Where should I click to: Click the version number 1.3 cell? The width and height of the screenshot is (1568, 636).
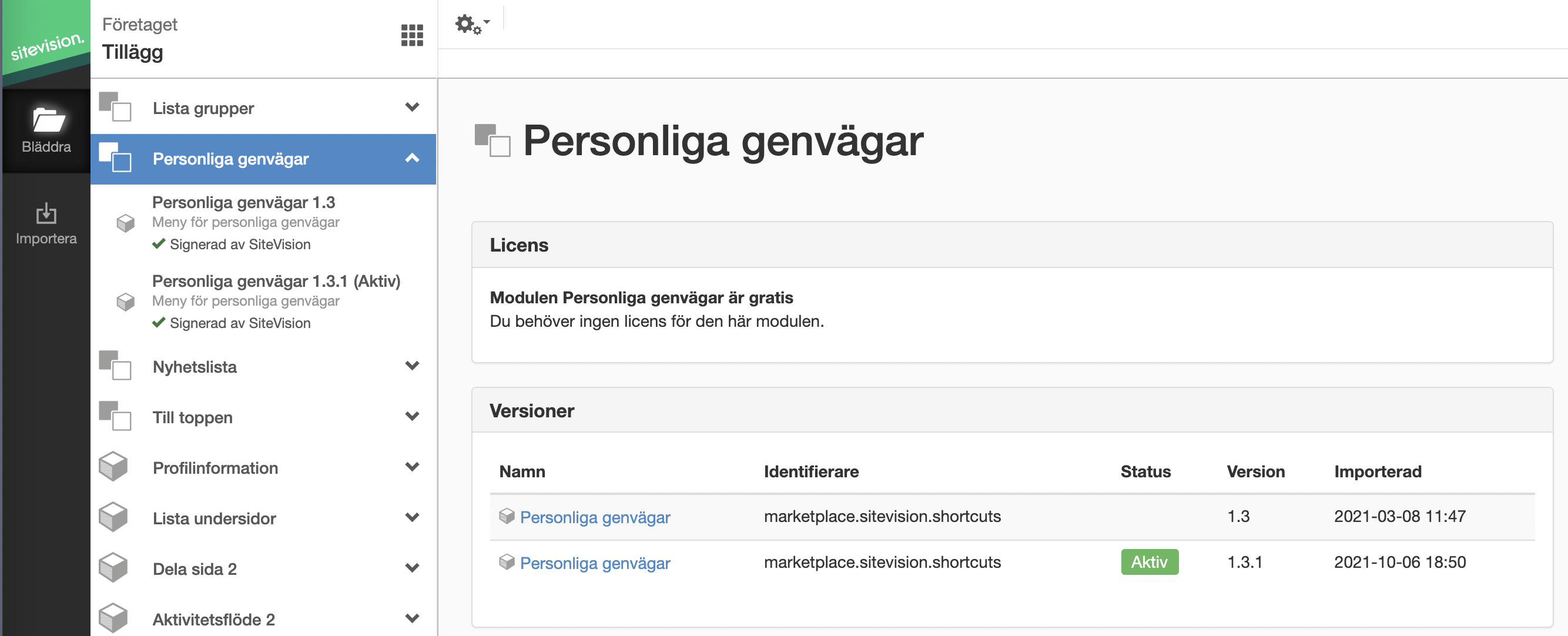[x=1238, y=516]
